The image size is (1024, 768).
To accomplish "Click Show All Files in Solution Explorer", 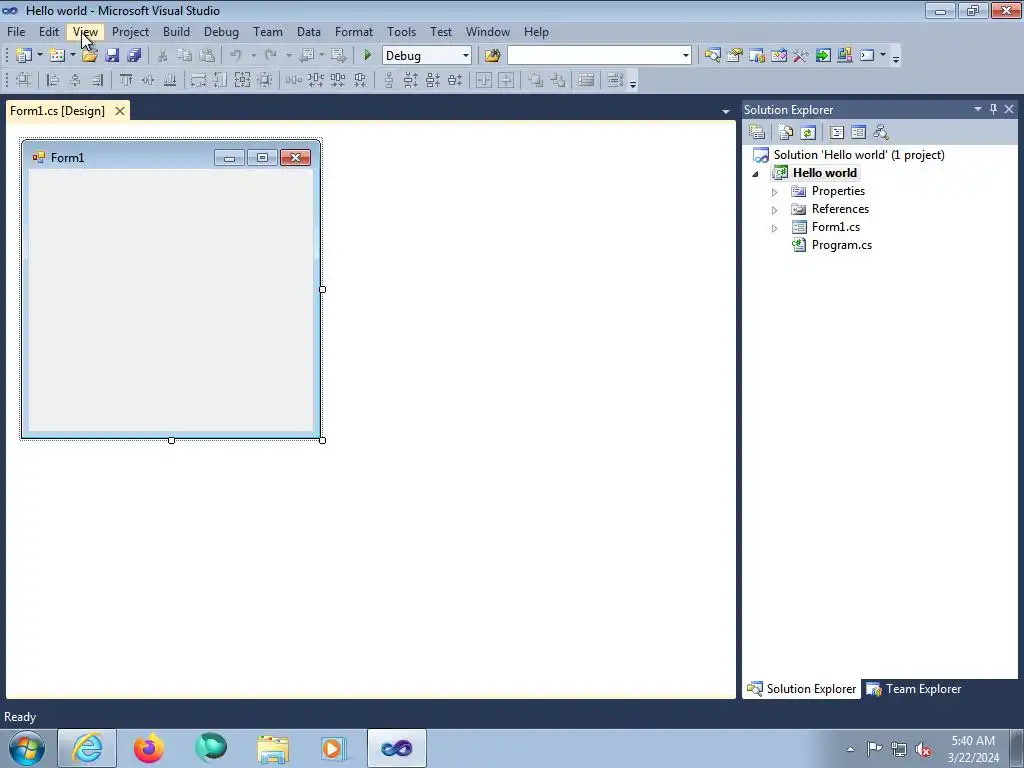I will tap(786, 133).
